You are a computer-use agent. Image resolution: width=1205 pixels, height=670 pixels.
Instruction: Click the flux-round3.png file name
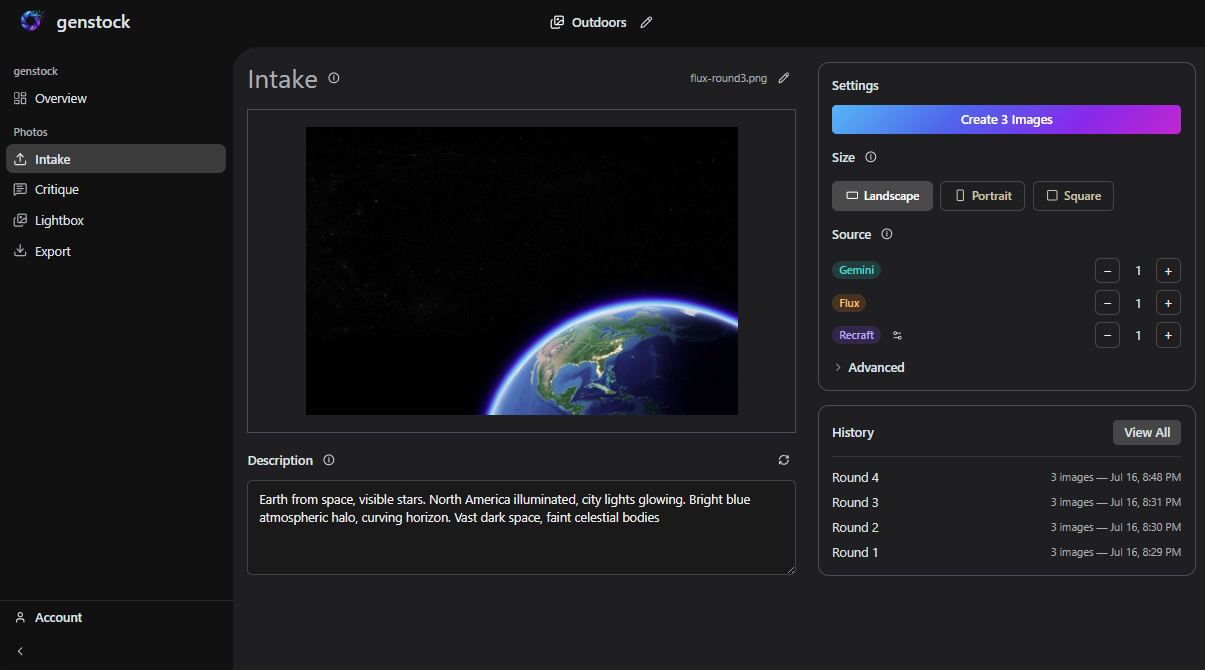click(728, 78)
